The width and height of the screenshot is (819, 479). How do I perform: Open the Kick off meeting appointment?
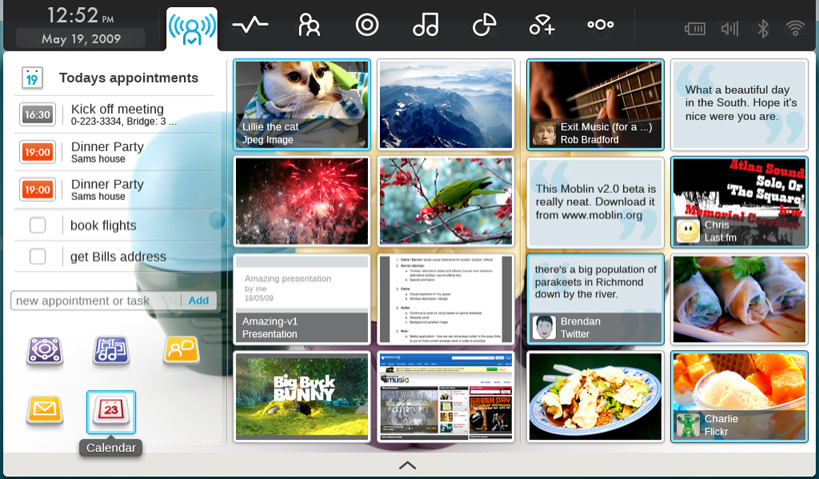click(x=117, y=114)
